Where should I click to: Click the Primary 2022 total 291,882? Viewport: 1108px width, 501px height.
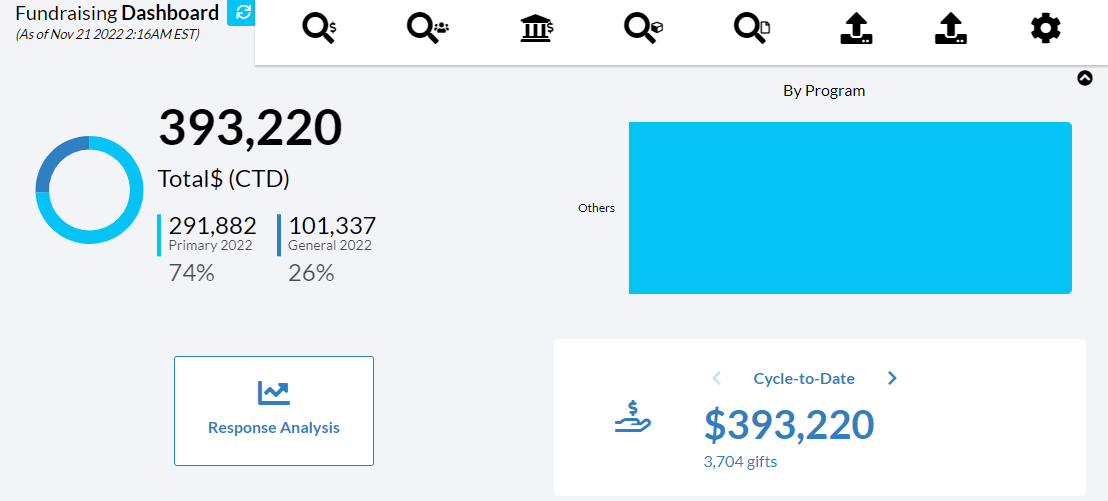click(x=212, y=226)
